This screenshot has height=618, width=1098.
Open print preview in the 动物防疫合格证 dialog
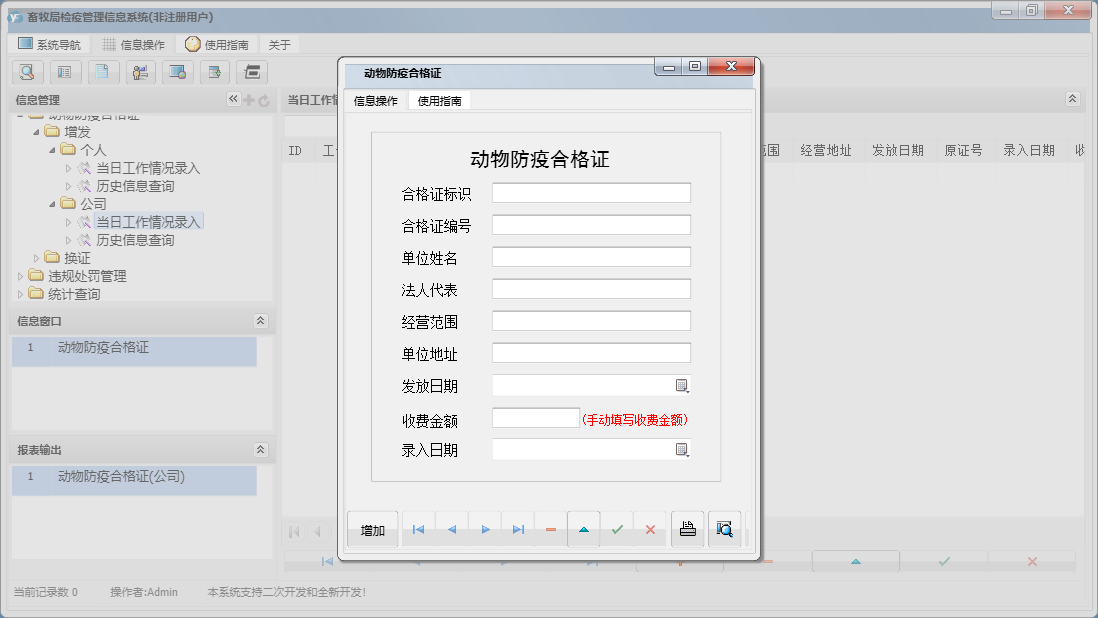coord(724,529)
